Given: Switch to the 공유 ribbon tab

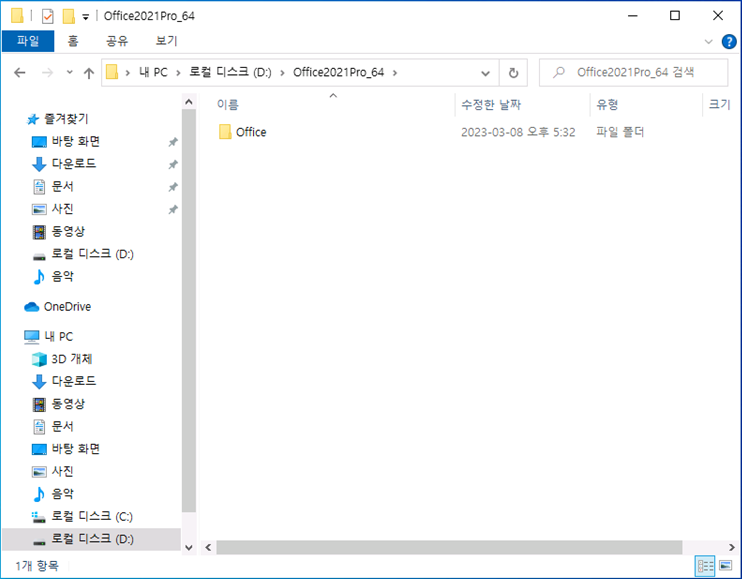Looking at the screenshot, I should point(117,41).
